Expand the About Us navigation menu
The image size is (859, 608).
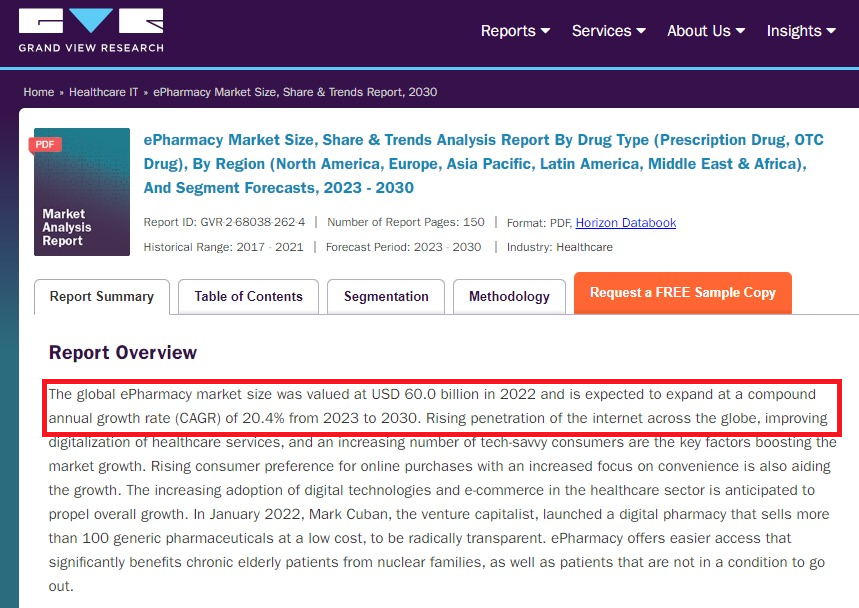[x=704, y=31]
